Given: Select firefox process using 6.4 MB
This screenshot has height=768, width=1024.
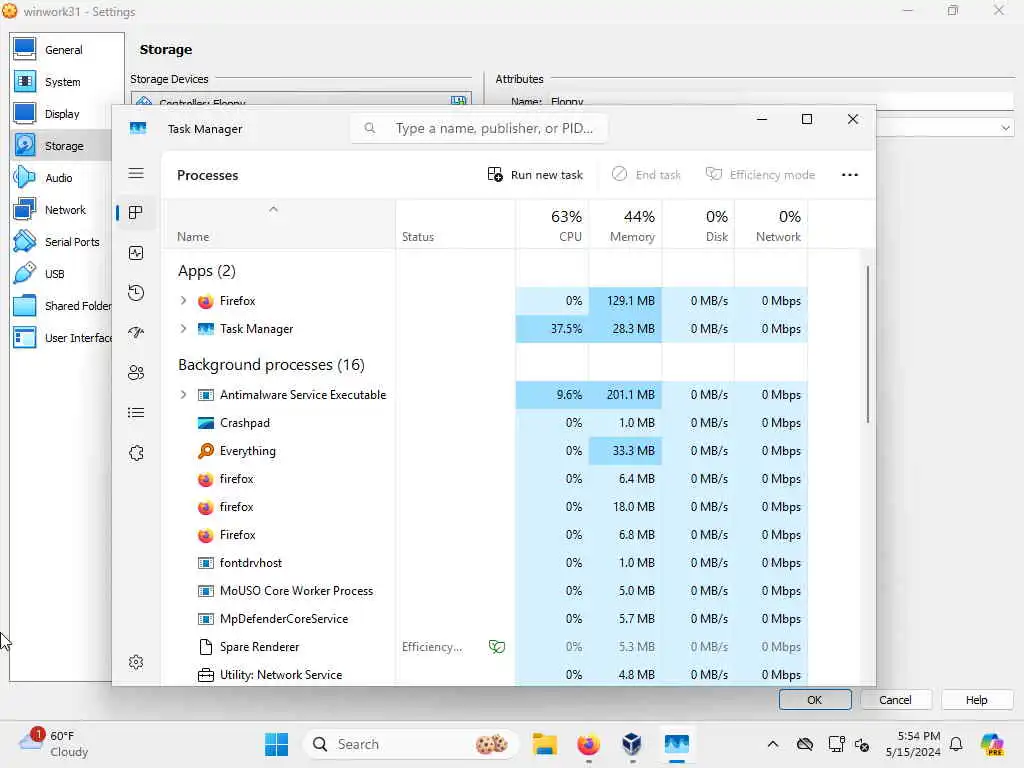Looking at the screenshot, I should pos(485,479).
